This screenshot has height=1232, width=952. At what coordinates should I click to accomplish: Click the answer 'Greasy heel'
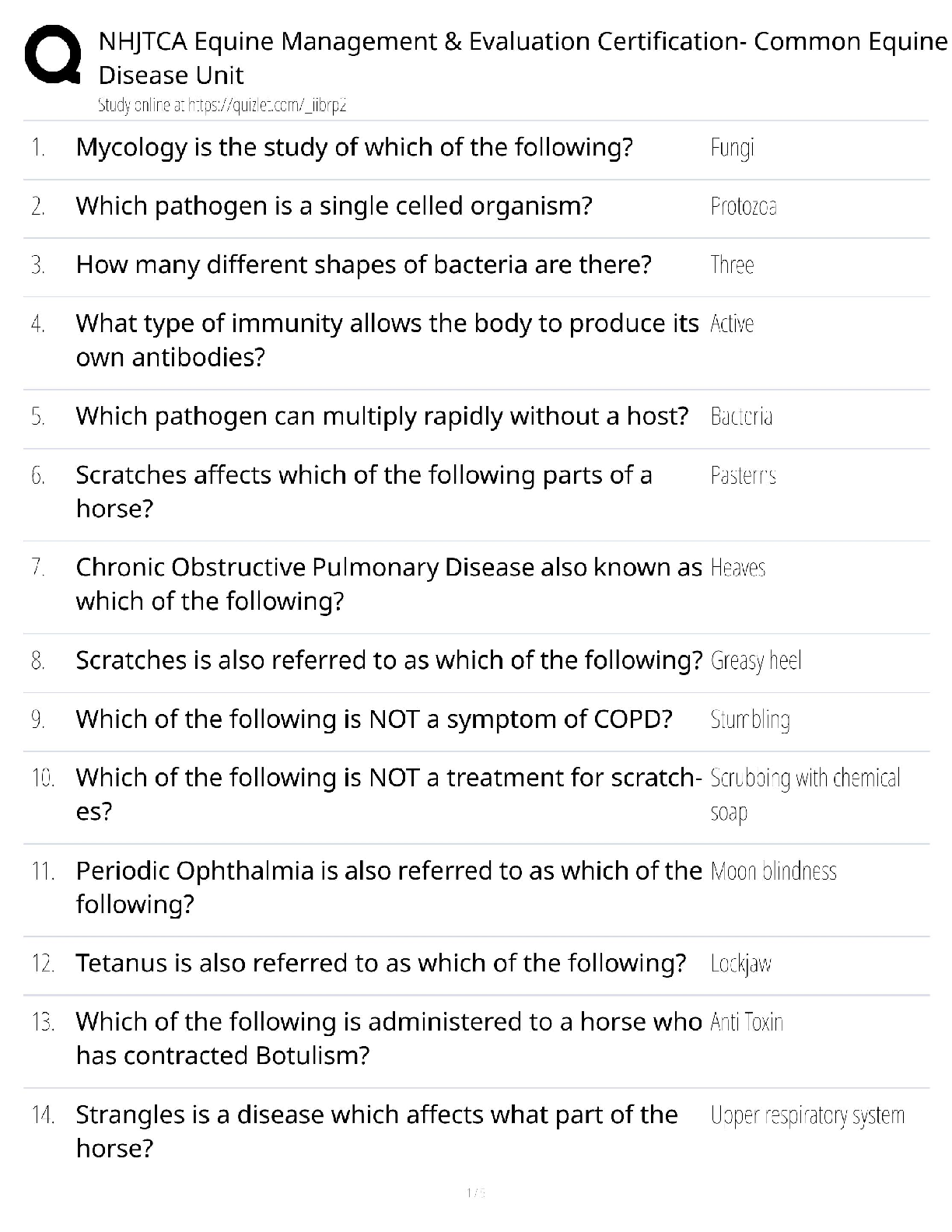[755, 661]
